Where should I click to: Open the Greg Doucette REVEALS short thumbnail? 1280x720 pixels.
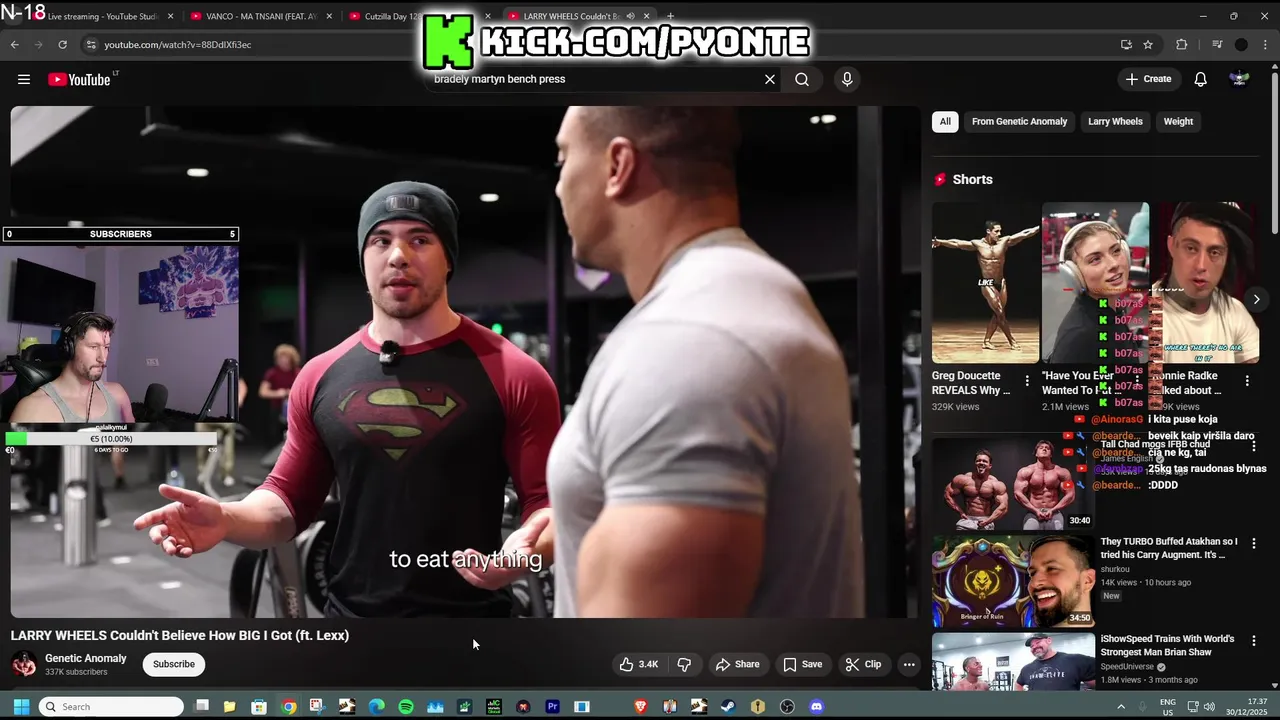985,283
